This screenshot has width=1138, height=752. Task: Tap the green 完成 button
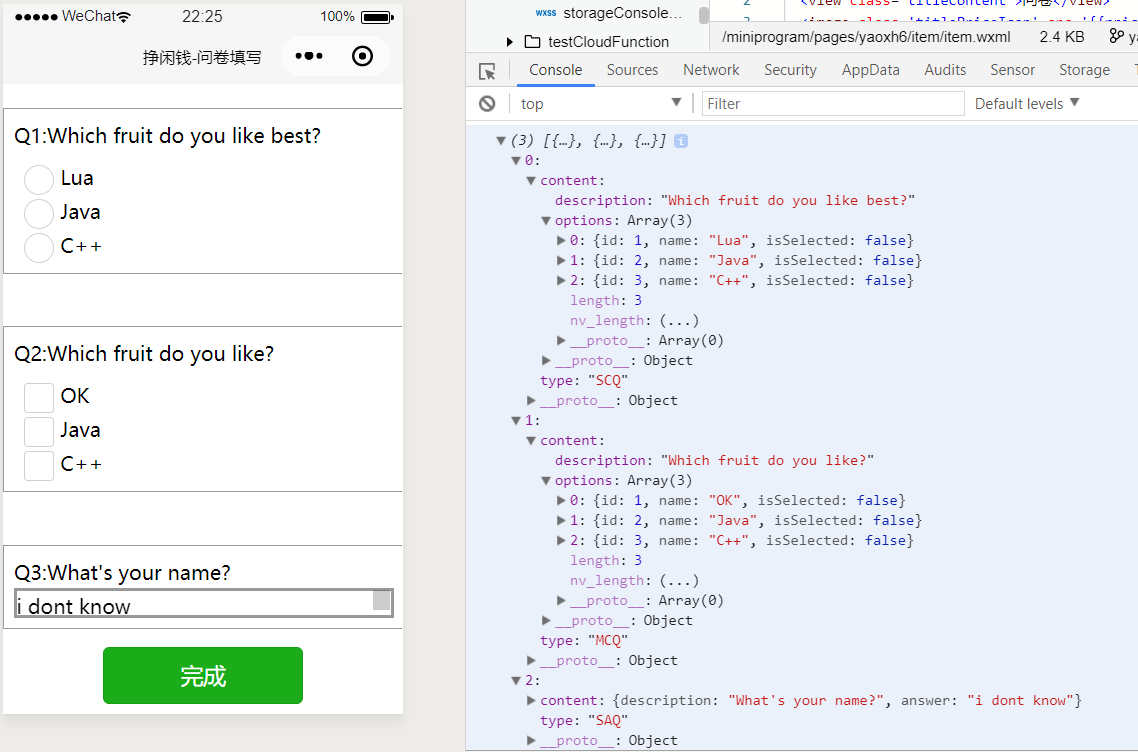(202, 675)
